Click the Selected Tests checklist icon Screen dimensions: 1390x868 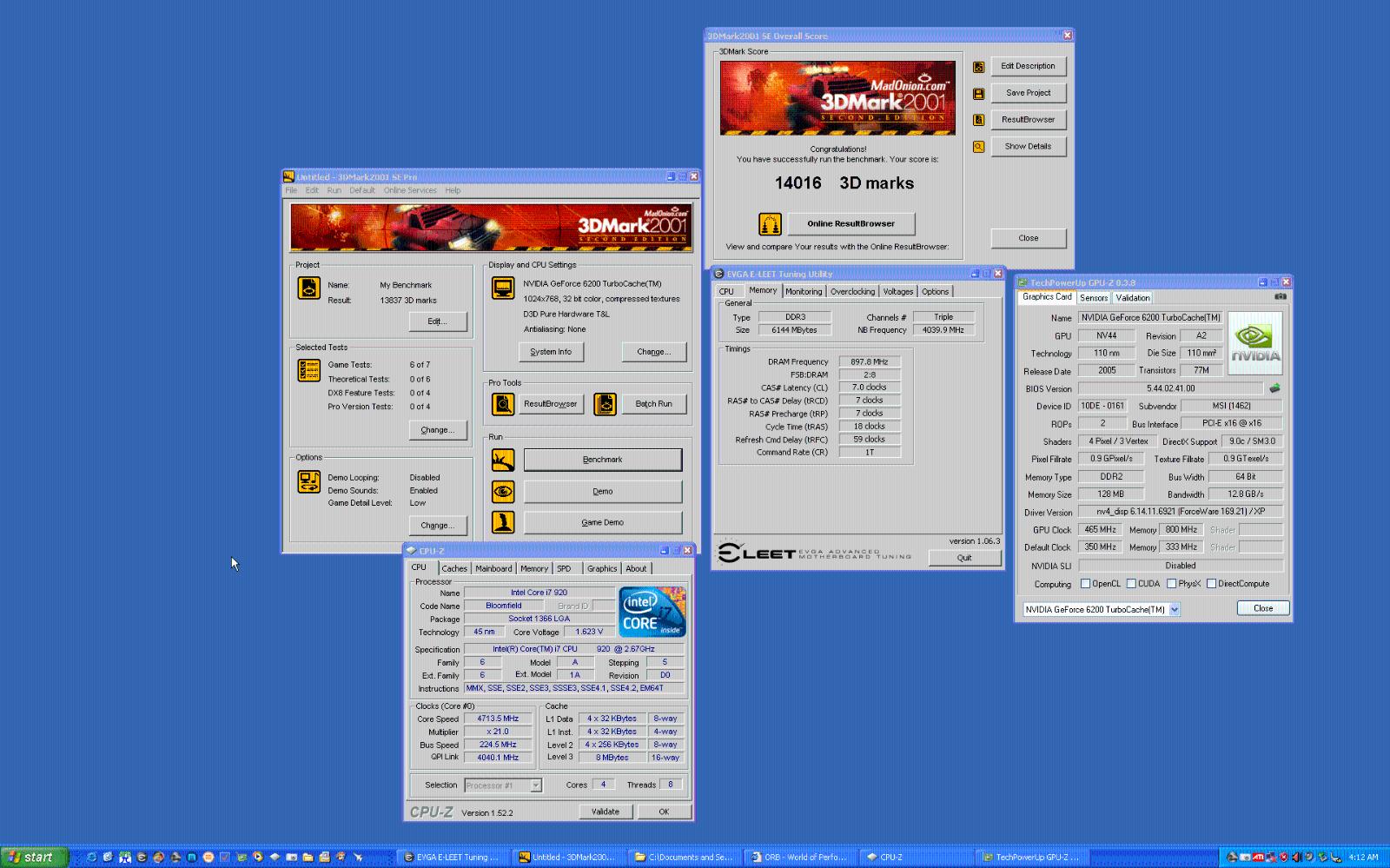[308, 370]
